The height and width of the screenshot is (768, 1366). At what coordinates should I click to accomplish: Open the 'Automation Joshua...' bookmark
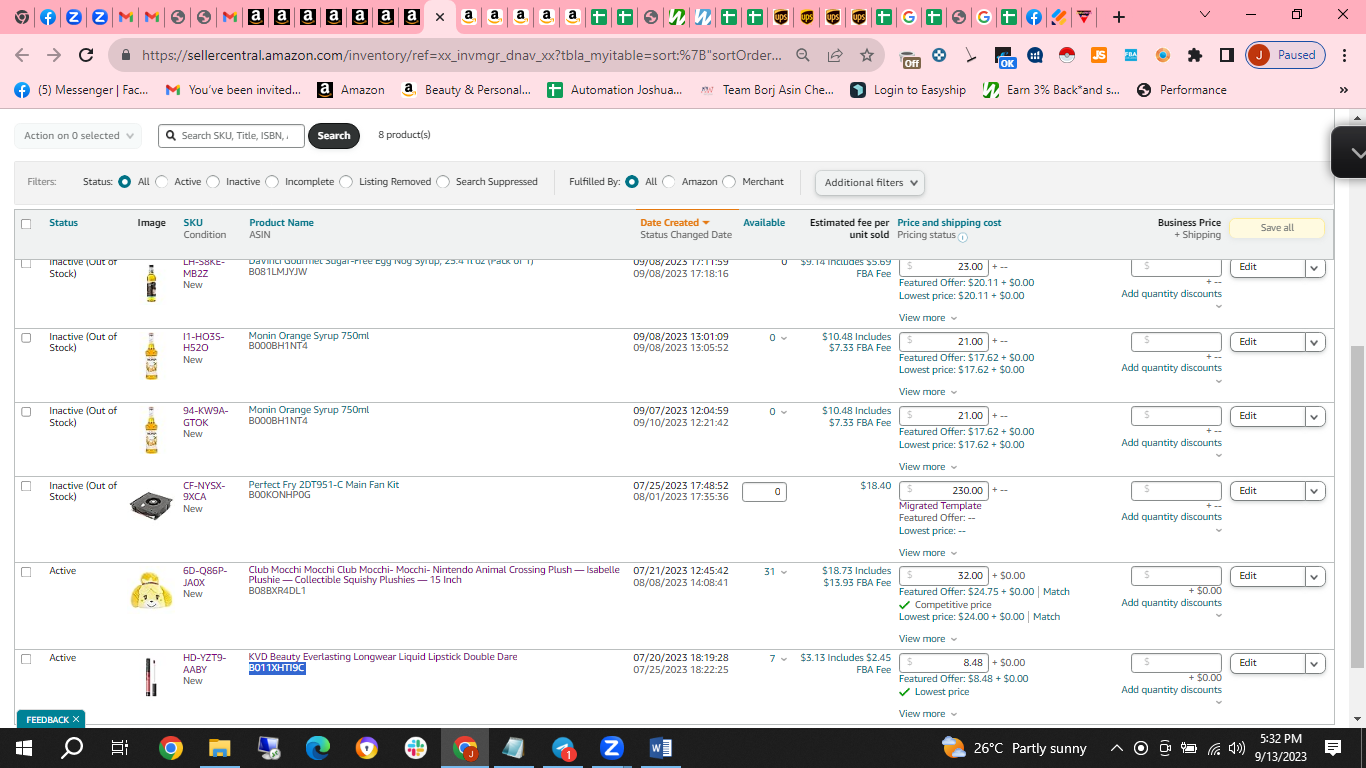[x=615, y=90]
